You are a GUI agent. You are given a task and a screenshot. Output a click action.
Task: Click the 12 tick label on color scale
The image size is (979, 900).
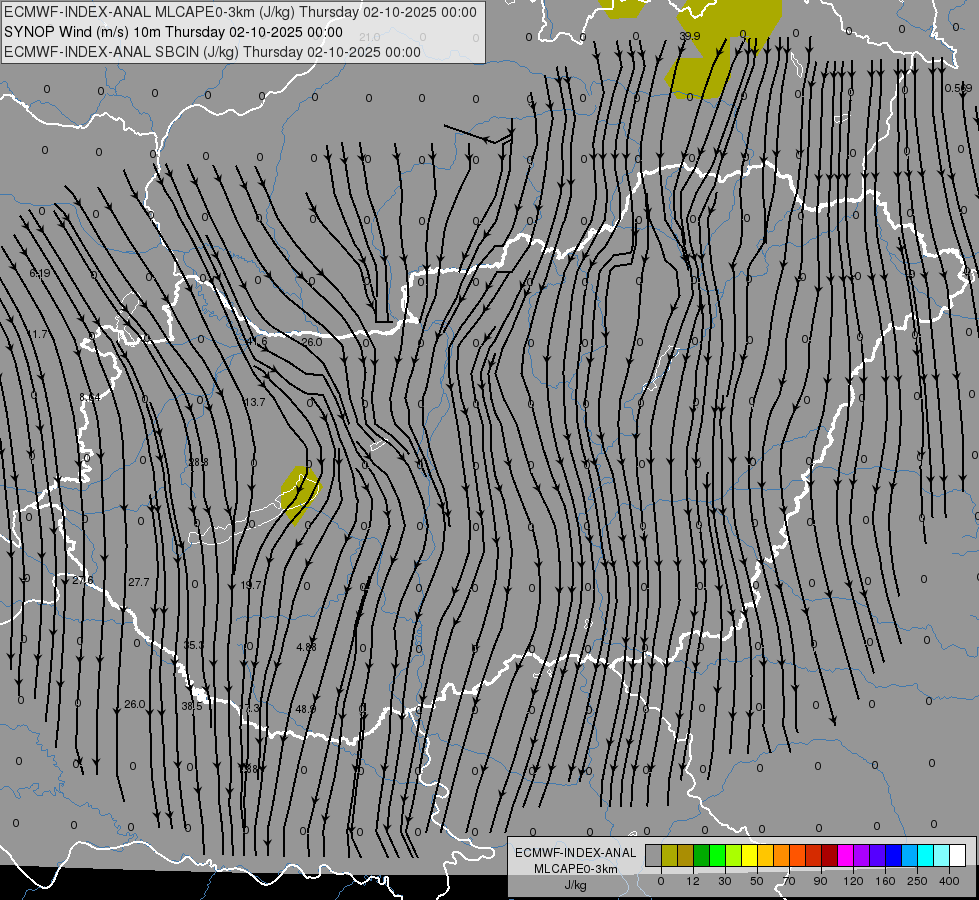pyautogui.click(x=692, y=881)
